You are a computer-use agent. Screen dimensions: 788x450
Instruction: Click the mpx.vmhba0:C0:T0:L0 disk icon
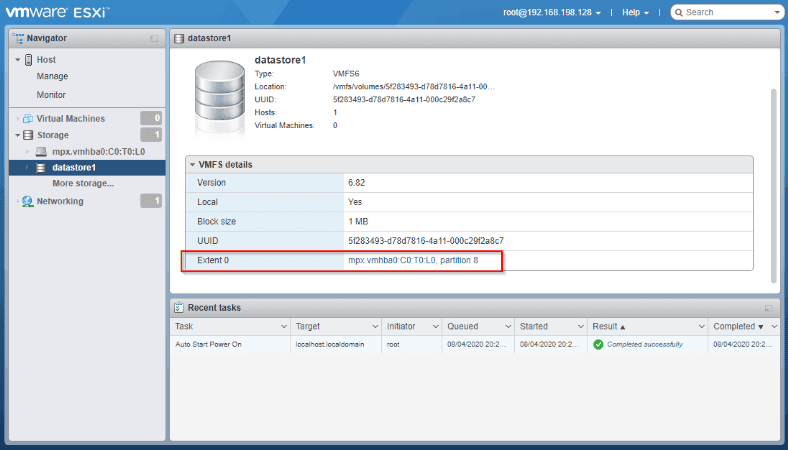tap(41, 151)
